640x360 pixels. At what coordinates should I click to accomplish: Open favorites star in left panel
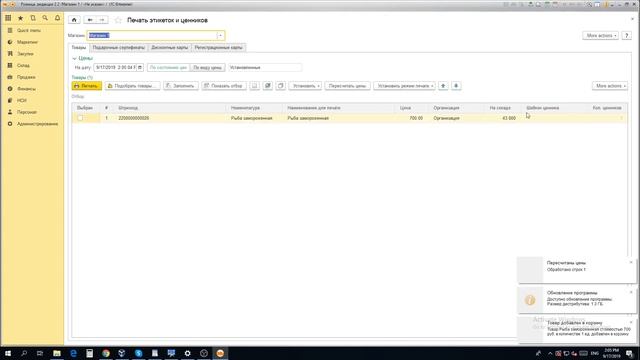click(20, 18)
